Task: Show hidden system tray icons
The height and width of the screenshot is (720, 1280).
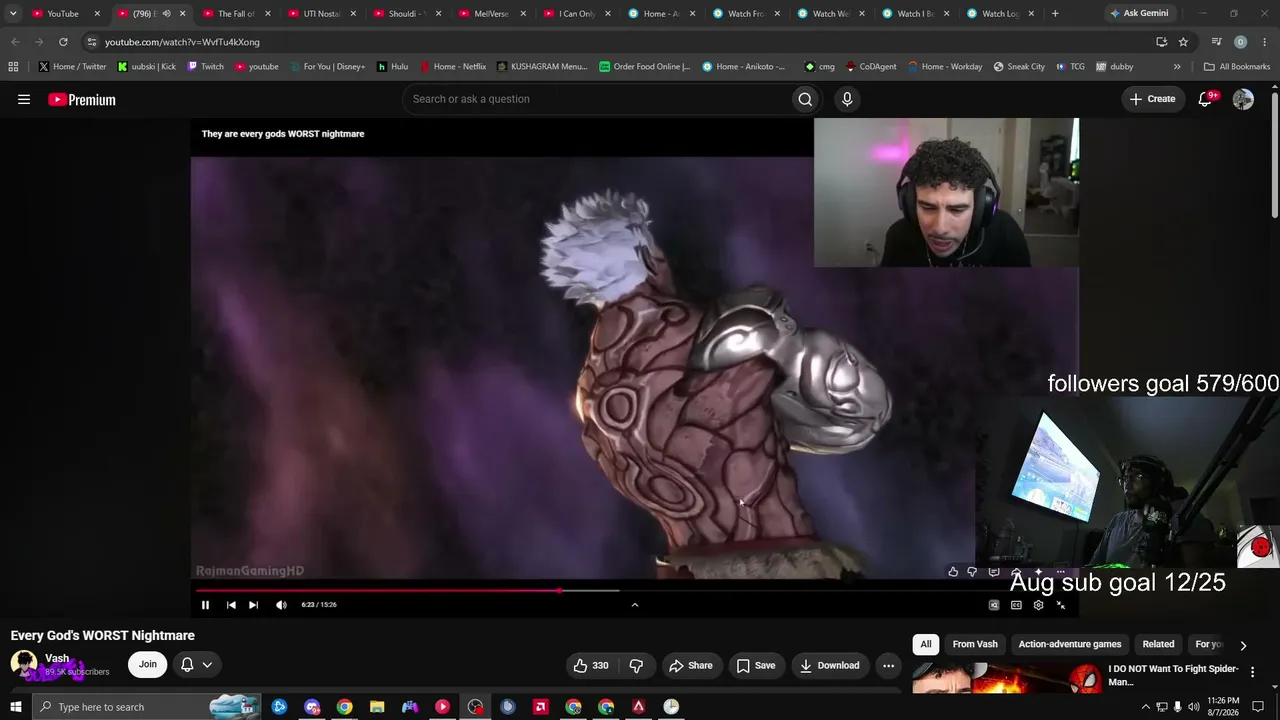Action: coord(1145,707)
